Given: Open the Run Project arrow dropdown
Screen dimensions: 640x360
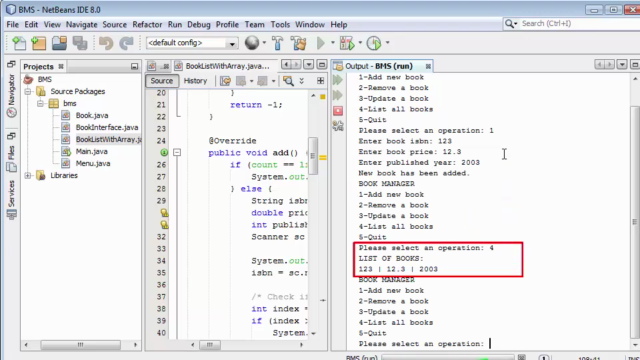Looking at the screenshot, I should [x=333, y=42].
